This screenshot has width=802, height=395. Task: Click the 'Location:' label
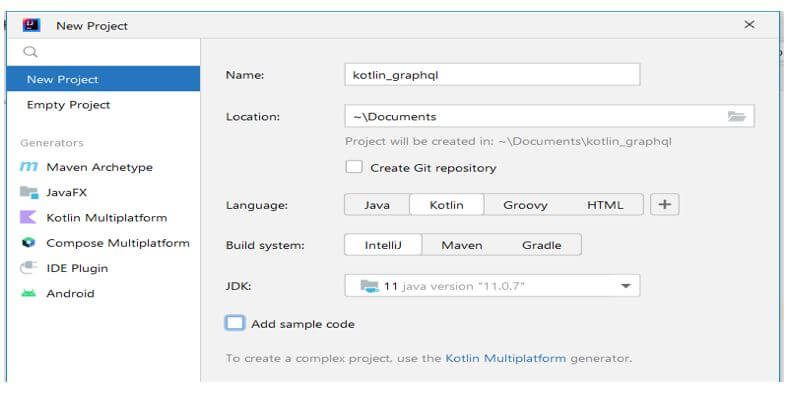click(253, 117)
